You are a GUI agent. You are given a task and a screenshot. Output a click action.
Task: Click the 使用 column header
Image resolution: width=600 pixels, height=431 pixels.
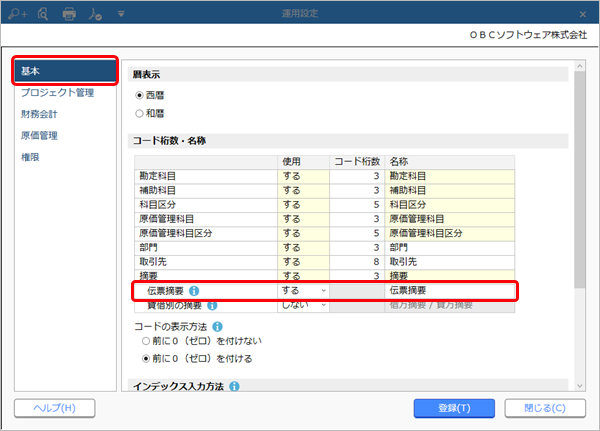tap(303, 162)
